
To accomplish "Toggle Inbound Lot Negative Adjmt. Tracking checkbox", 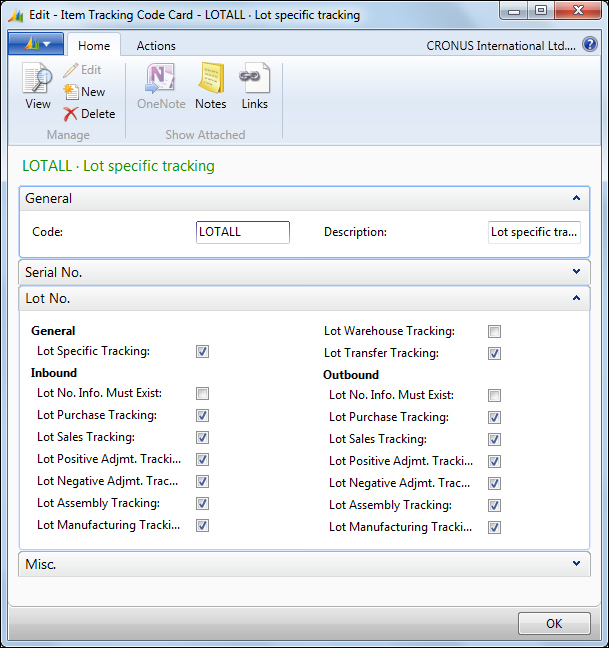I will point(202,481).
